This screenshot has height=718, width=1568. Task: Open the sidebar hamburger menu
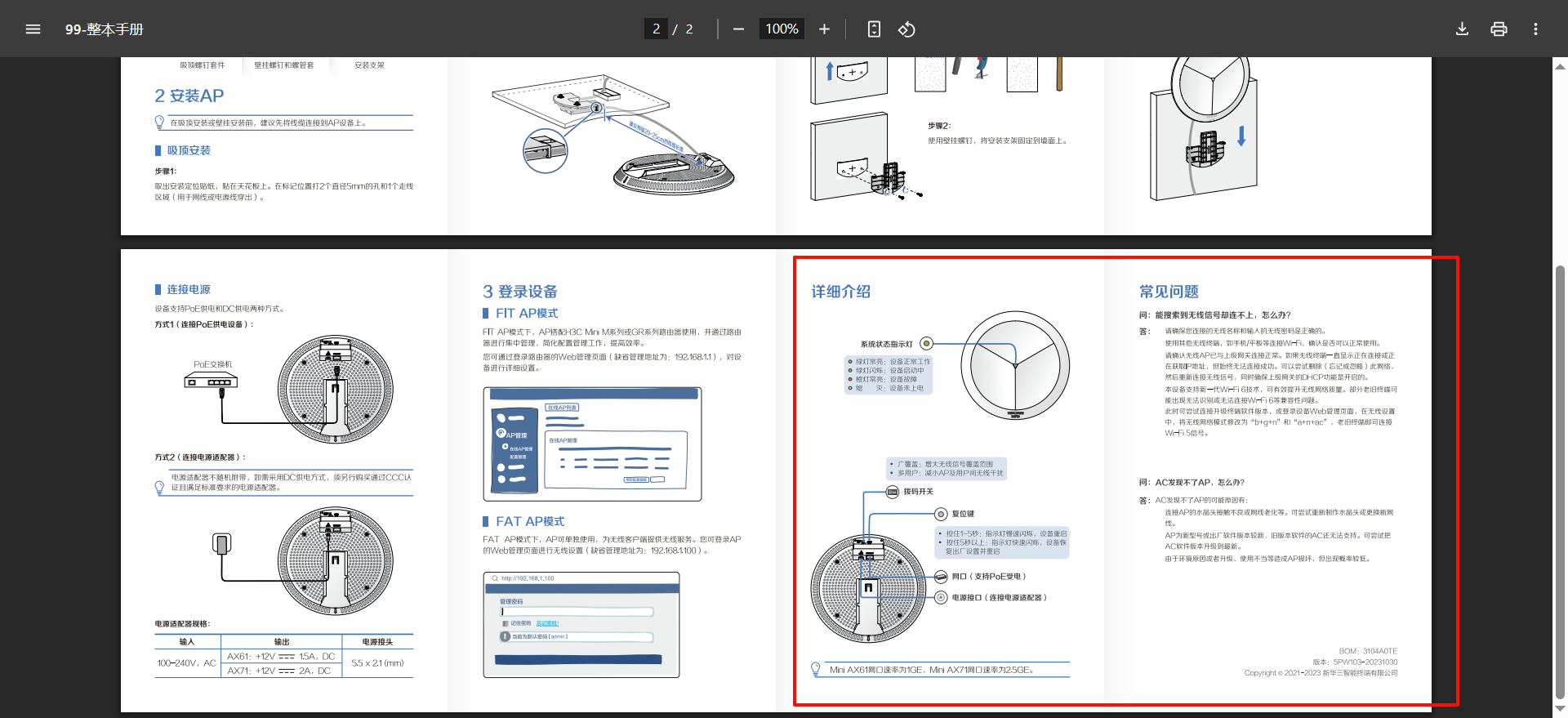(x=33, y=29)
